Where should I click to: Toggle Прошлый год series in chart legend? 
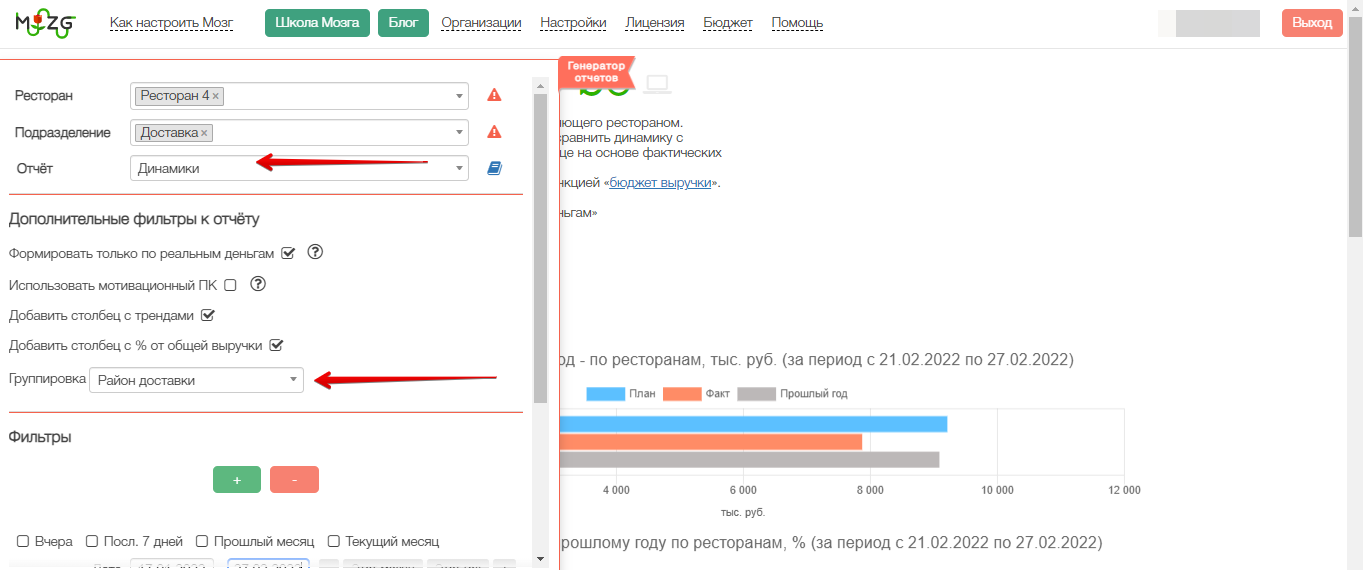[x=792, y=393]
